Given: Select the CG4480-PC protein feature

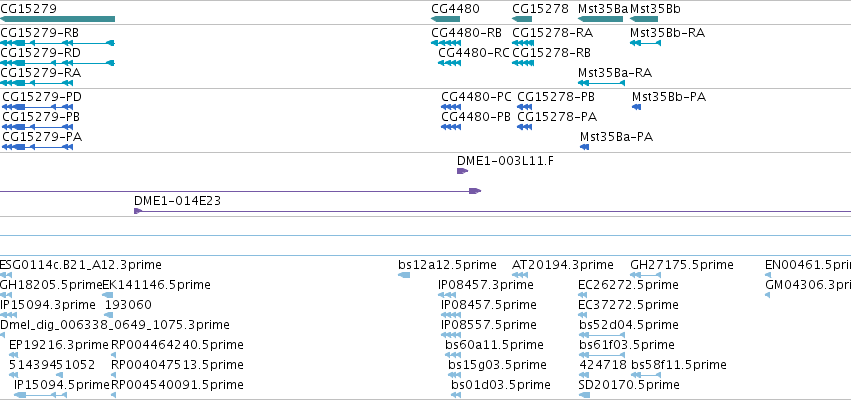Looking at the screenshot, I should click(x=451, y=107).
